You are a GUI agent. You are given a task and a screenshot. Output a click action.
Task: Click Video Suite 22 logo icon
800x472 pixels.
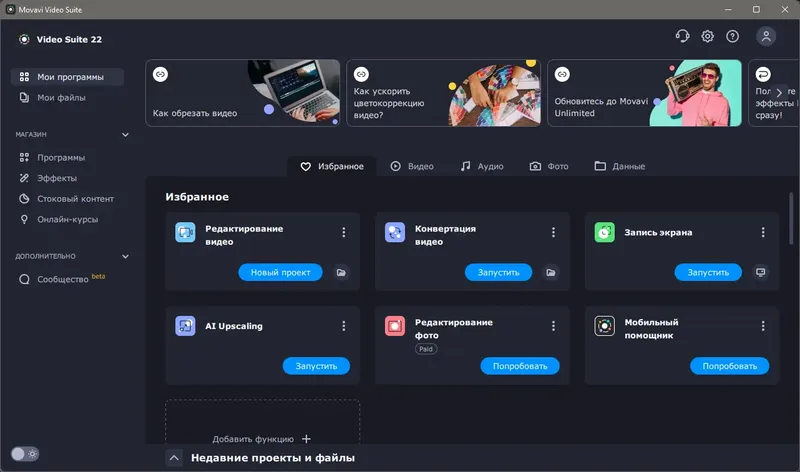click(24, 39)
